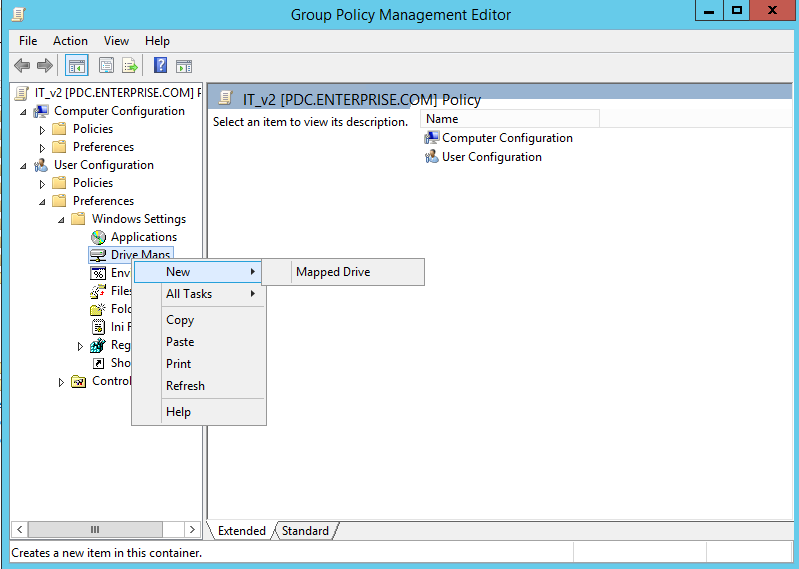Viewport: 799px width, 569px height.
Task: Click the Export List toolbar icon
Action: [x=130, y=66]
